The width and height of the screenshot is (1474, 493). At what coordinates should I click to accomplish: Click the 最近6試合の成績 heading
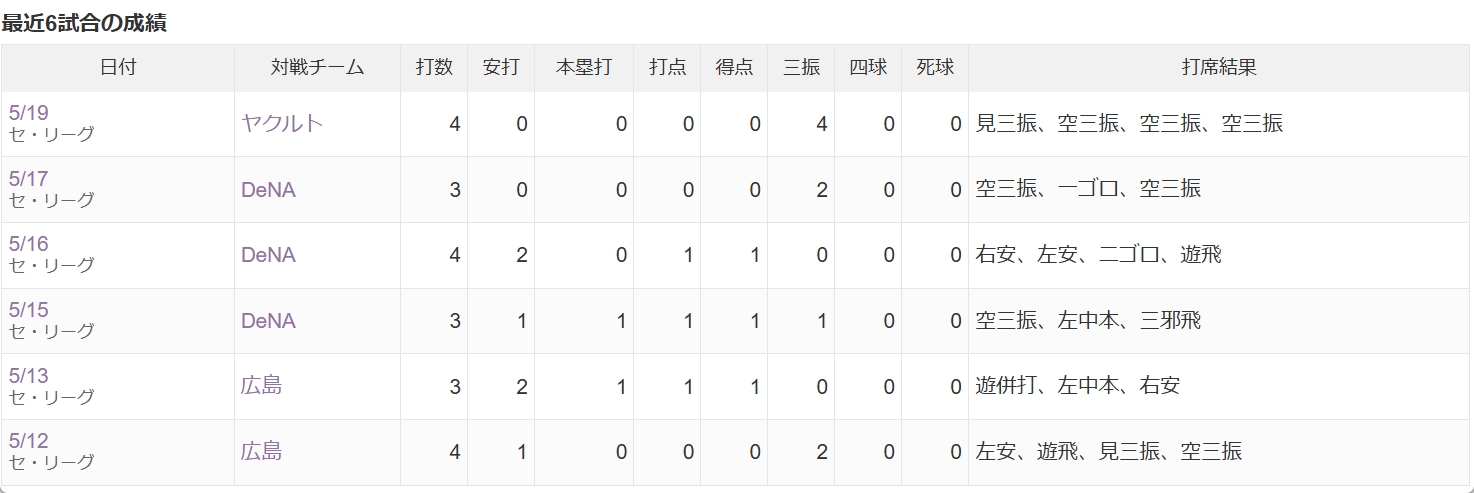(x=84, y=23)
